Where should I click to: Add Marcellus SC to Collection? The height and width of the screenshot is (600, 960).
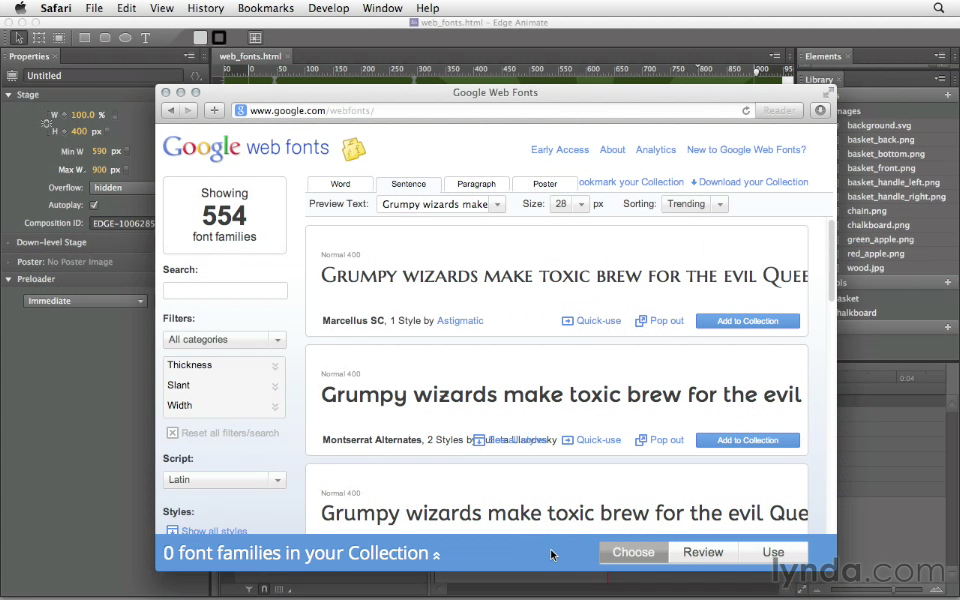click(x=748, y=321)
